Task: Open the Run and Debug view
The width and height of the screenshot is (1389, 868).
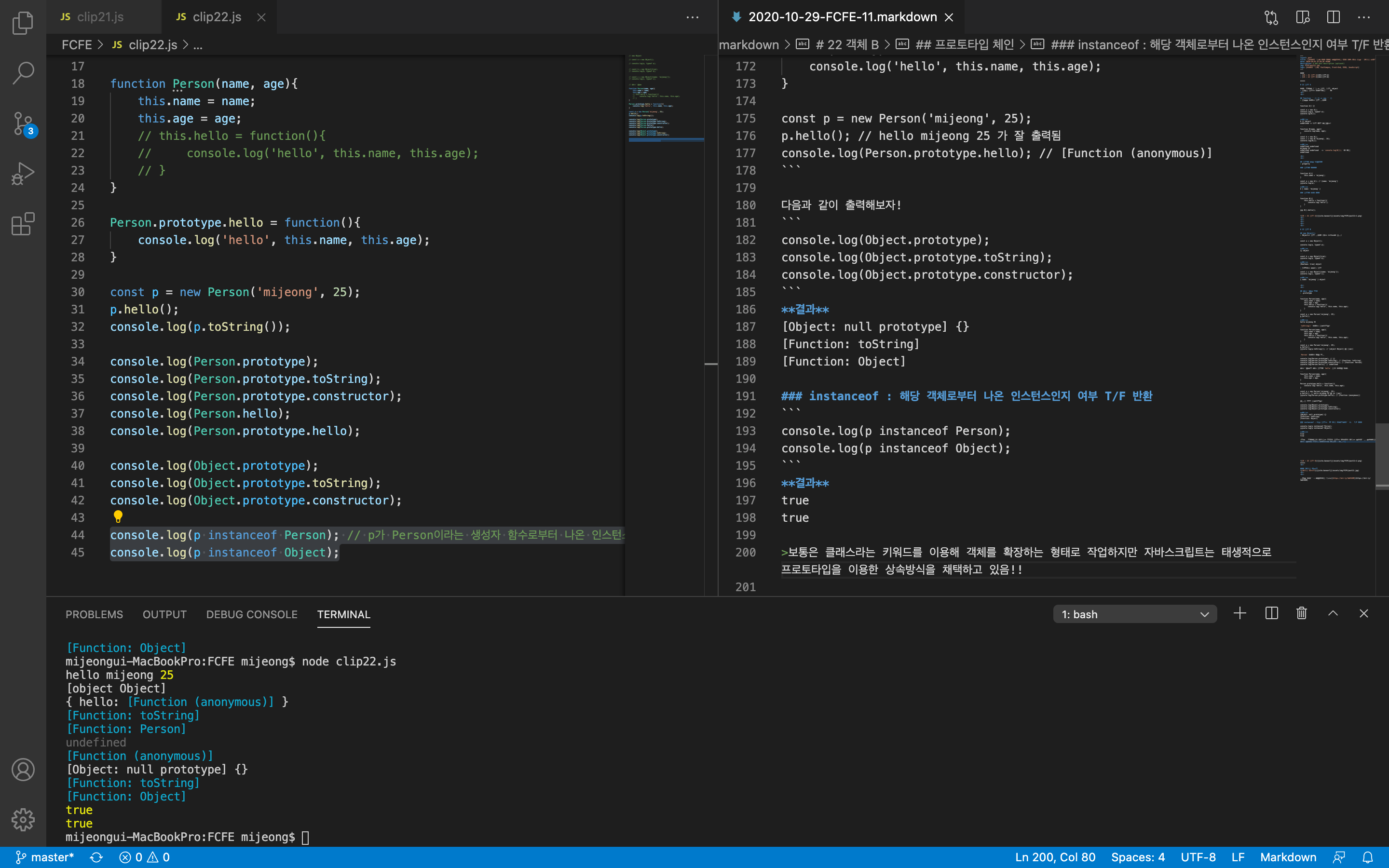Action: (23, 174)
